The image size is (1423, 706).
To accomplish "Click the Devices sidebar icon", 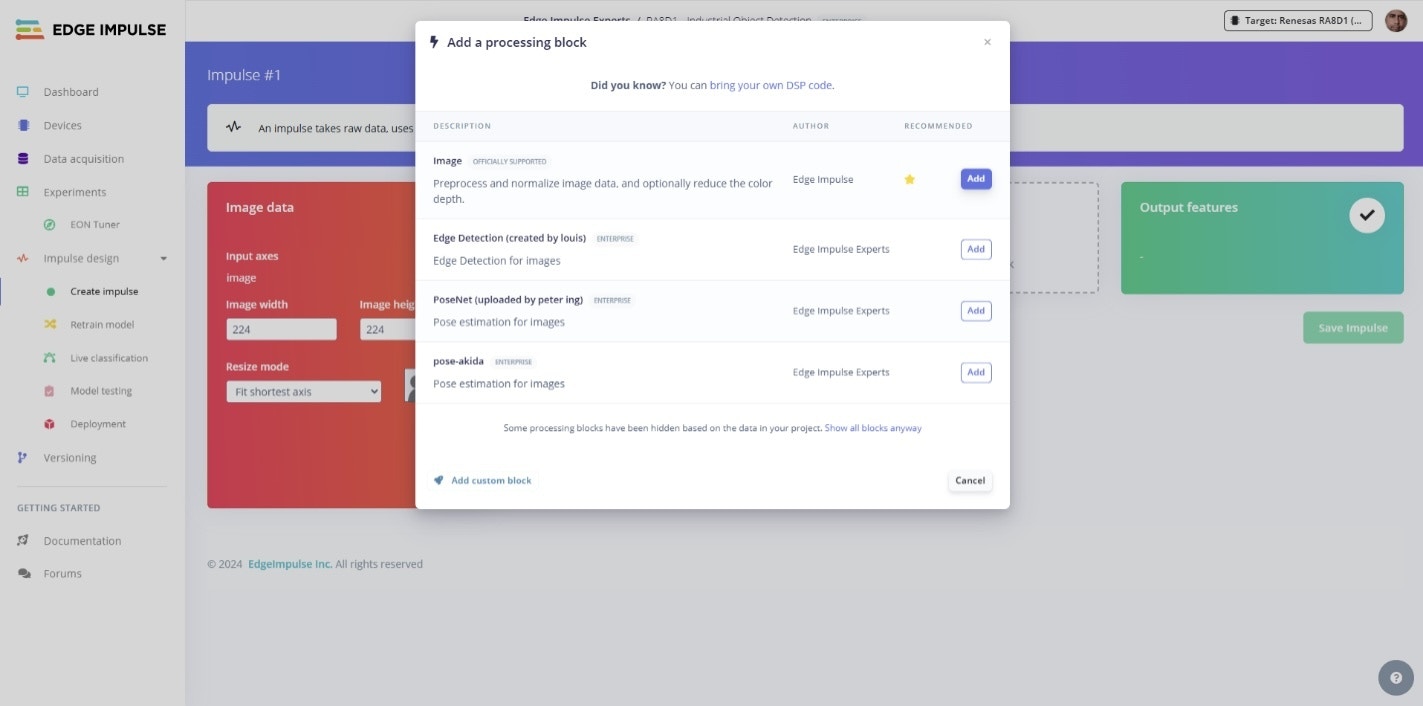I will (x=23, y=125).
